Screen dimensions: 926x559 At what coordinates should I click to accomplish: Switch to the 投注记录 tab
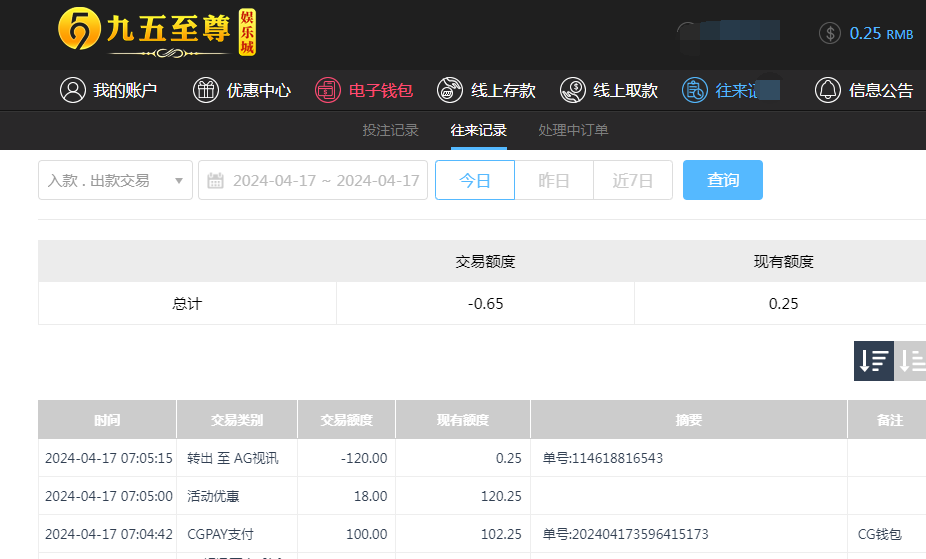(390, 130)
